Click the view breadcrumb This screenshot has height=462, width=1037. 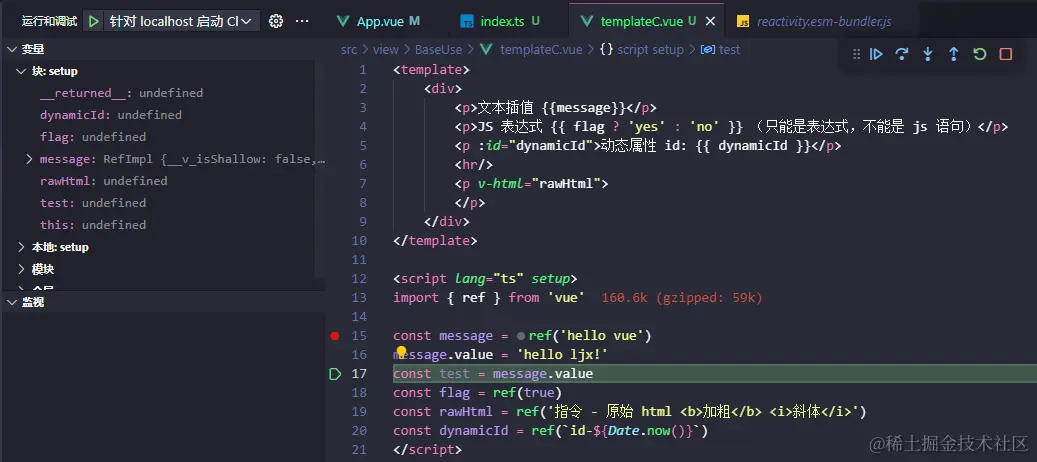(x=386, y=50)
